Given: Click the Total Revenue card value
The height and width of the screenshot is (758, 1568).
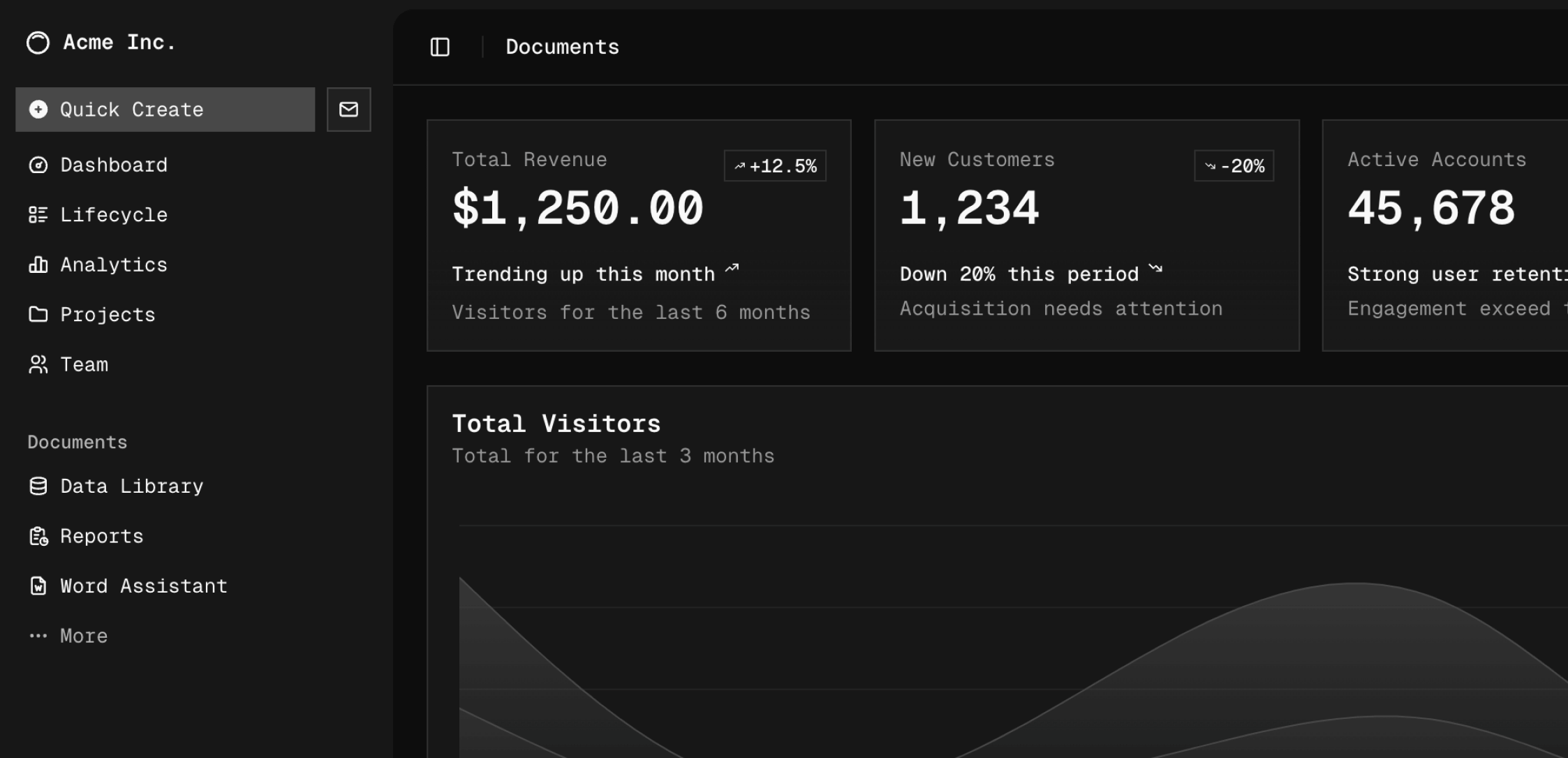Looking at the screenshot, I should click(x=578, y=206).
